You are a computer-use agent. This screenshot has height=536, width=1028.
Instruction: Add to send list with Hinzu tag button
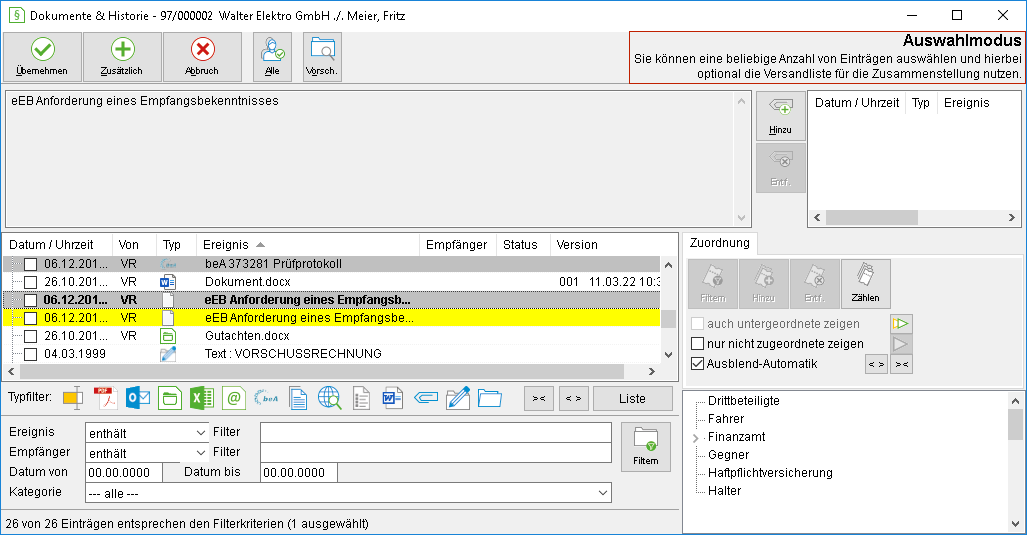pos(780,116)
